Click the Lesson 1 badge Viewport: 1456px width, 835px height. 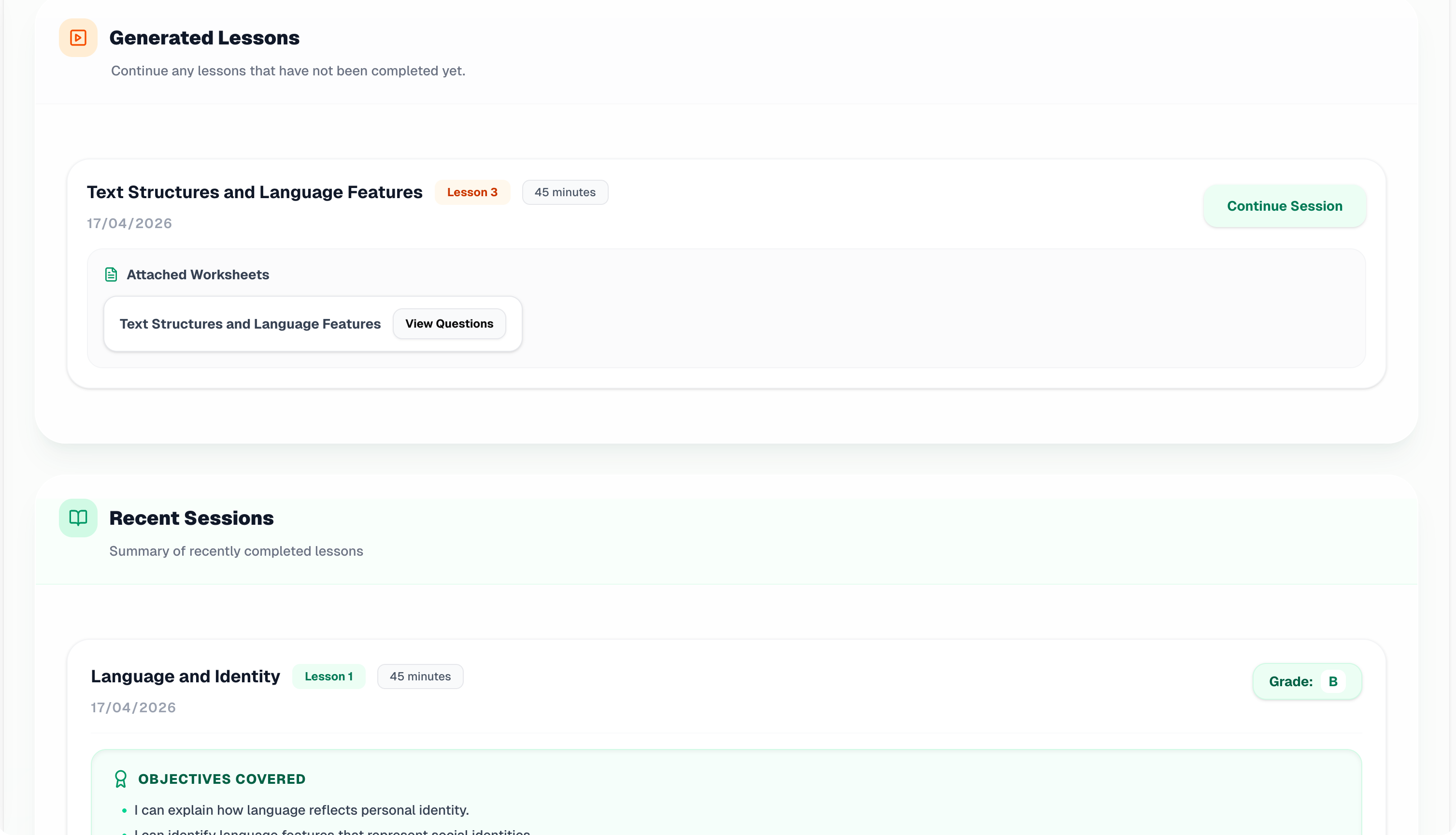(x=328, y=676)
